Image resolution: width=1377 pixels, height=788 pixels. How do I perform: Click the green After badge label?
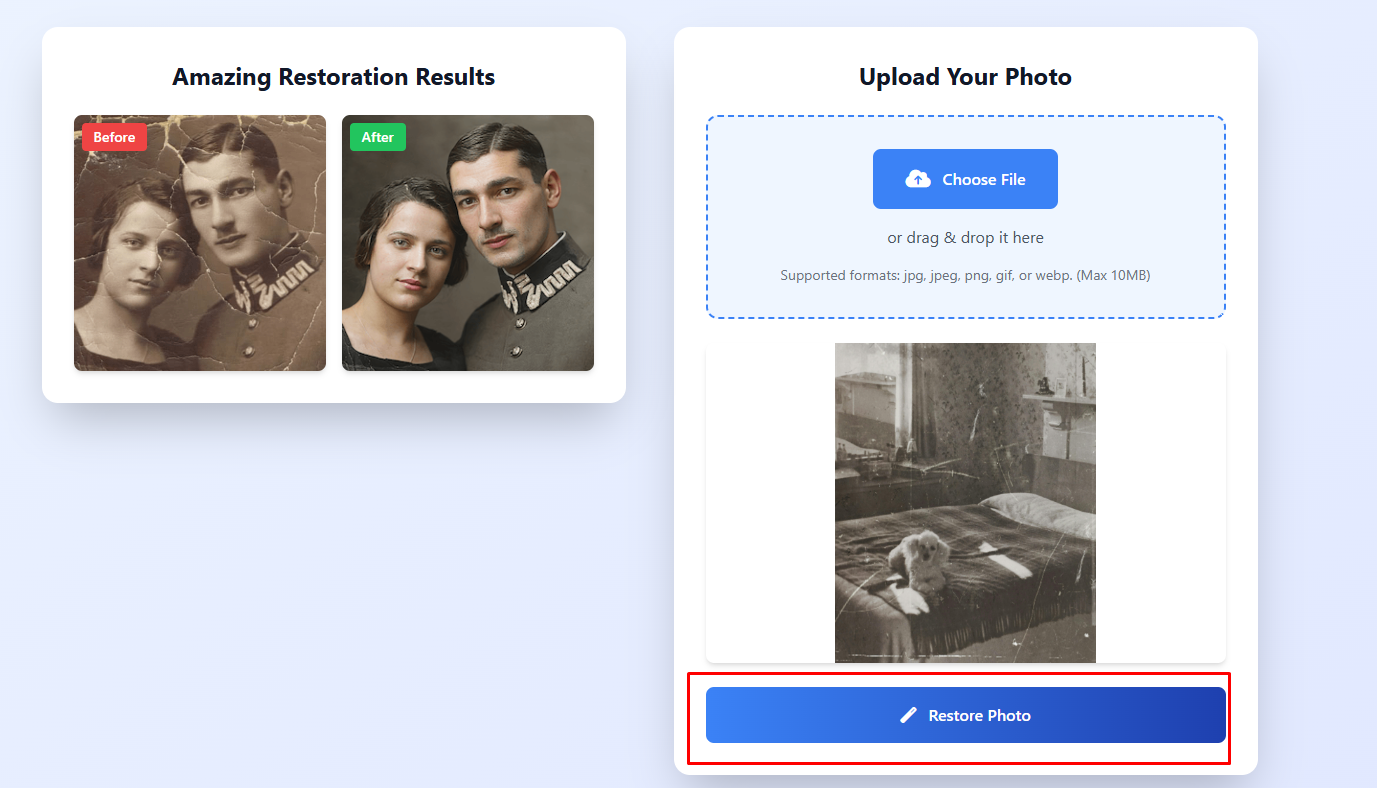tap(377, 137)
